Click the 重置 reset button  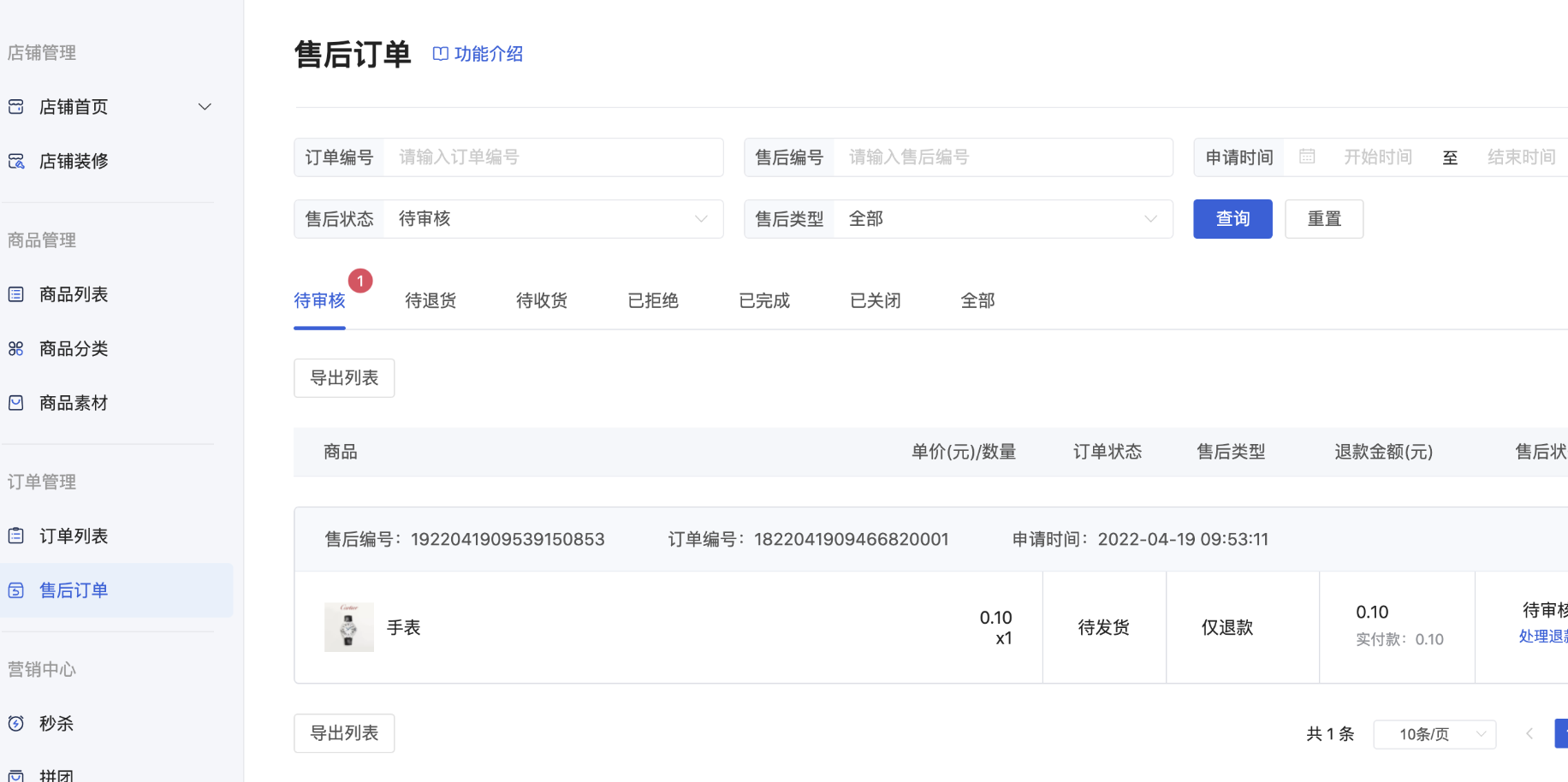point(1324,219)
